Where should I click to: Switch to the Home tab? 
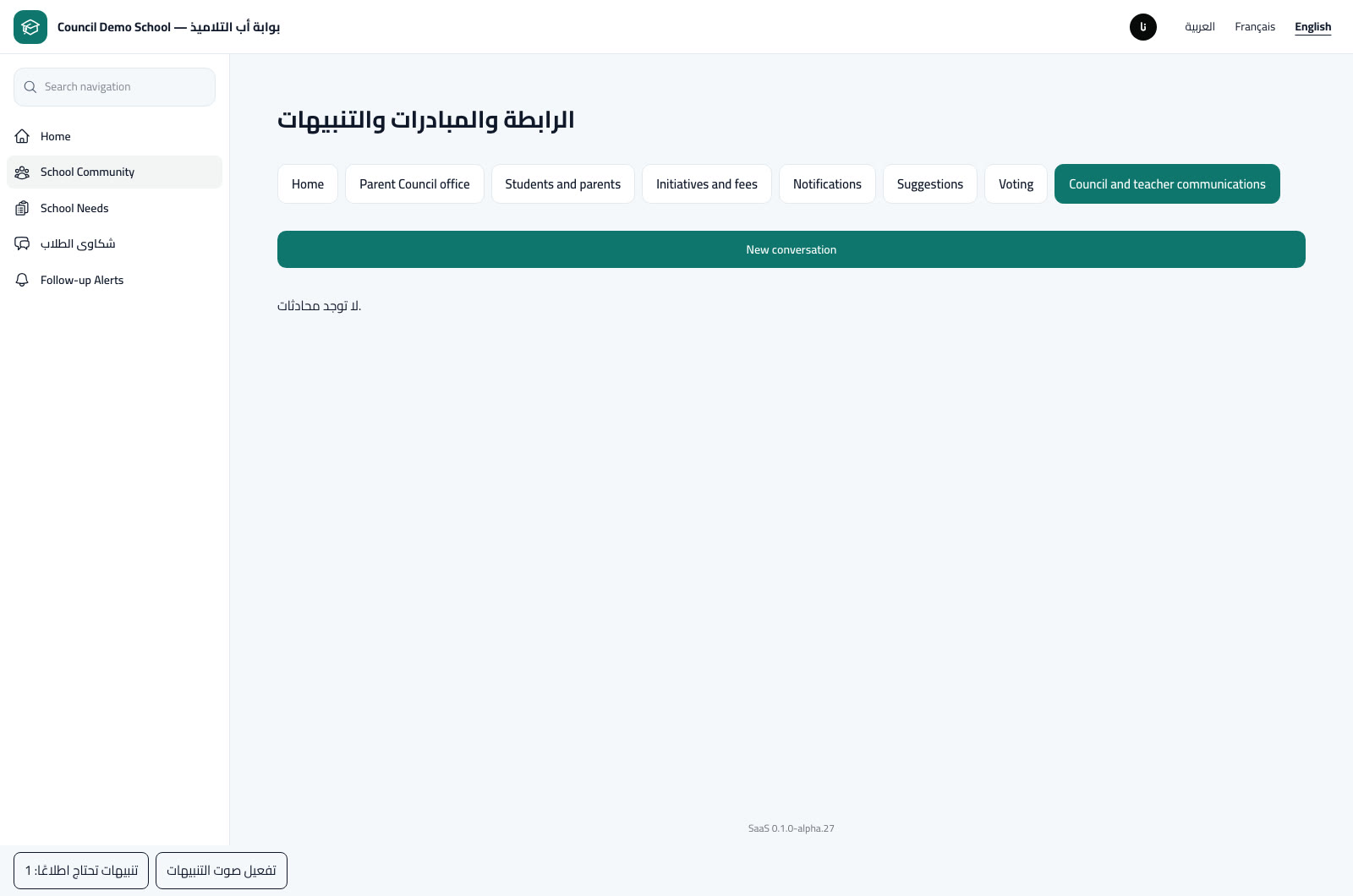[x=308, y=184]
